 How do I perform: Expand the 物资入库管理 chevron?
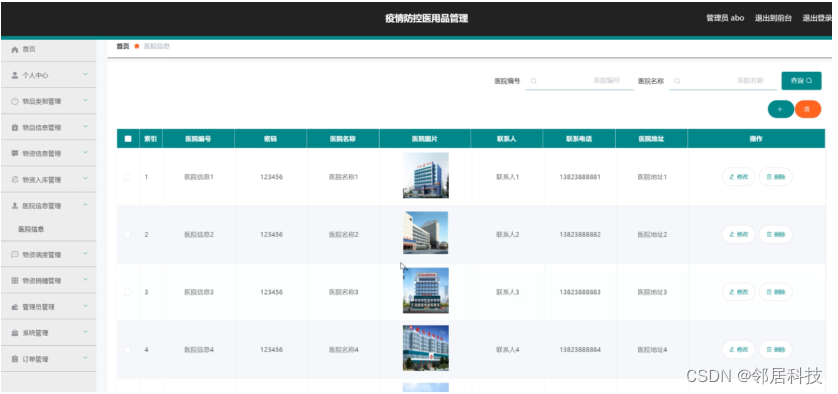pyautogui.click(x=86, y=179)
